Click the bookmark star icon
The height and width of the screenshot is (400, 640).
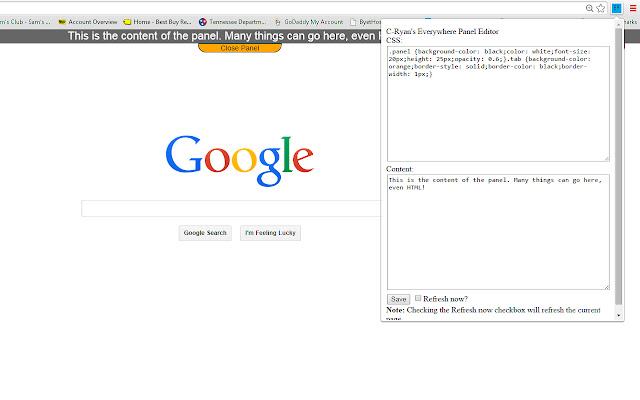pos(601,8)
